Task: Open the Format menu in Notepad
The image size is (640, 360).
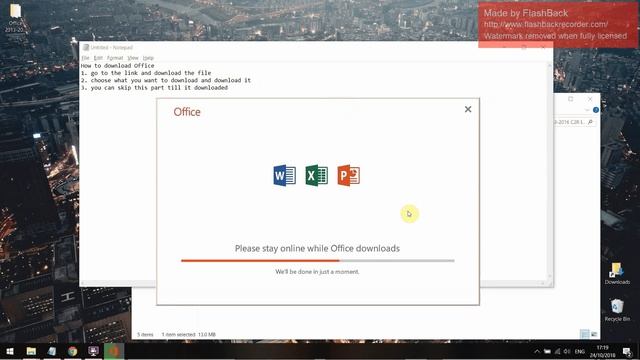Action: point(115,58)
